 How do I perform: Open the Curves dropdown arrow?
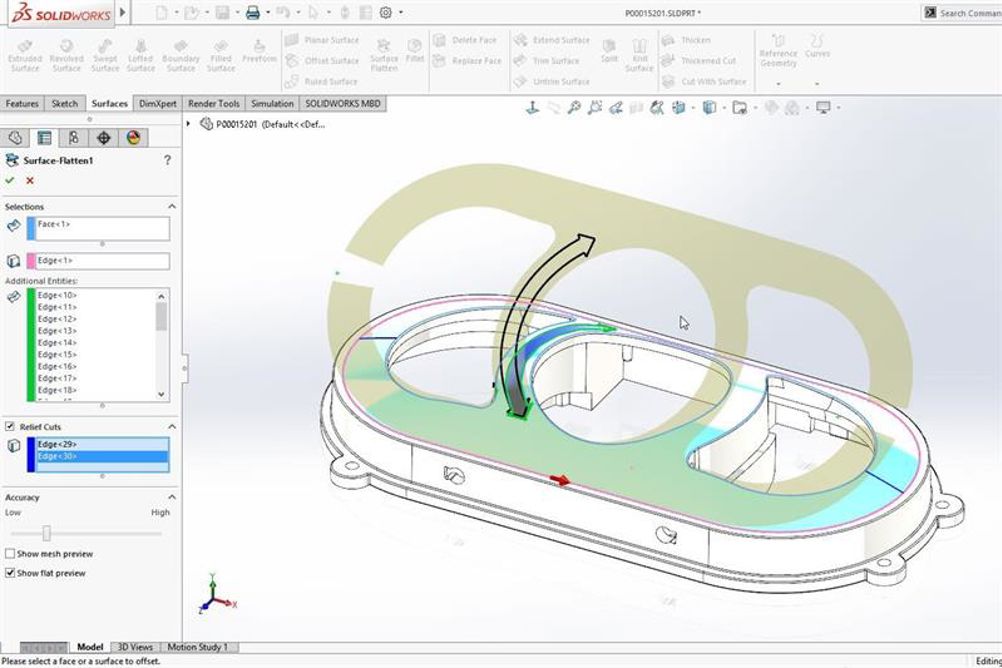(x=817, y=83)
